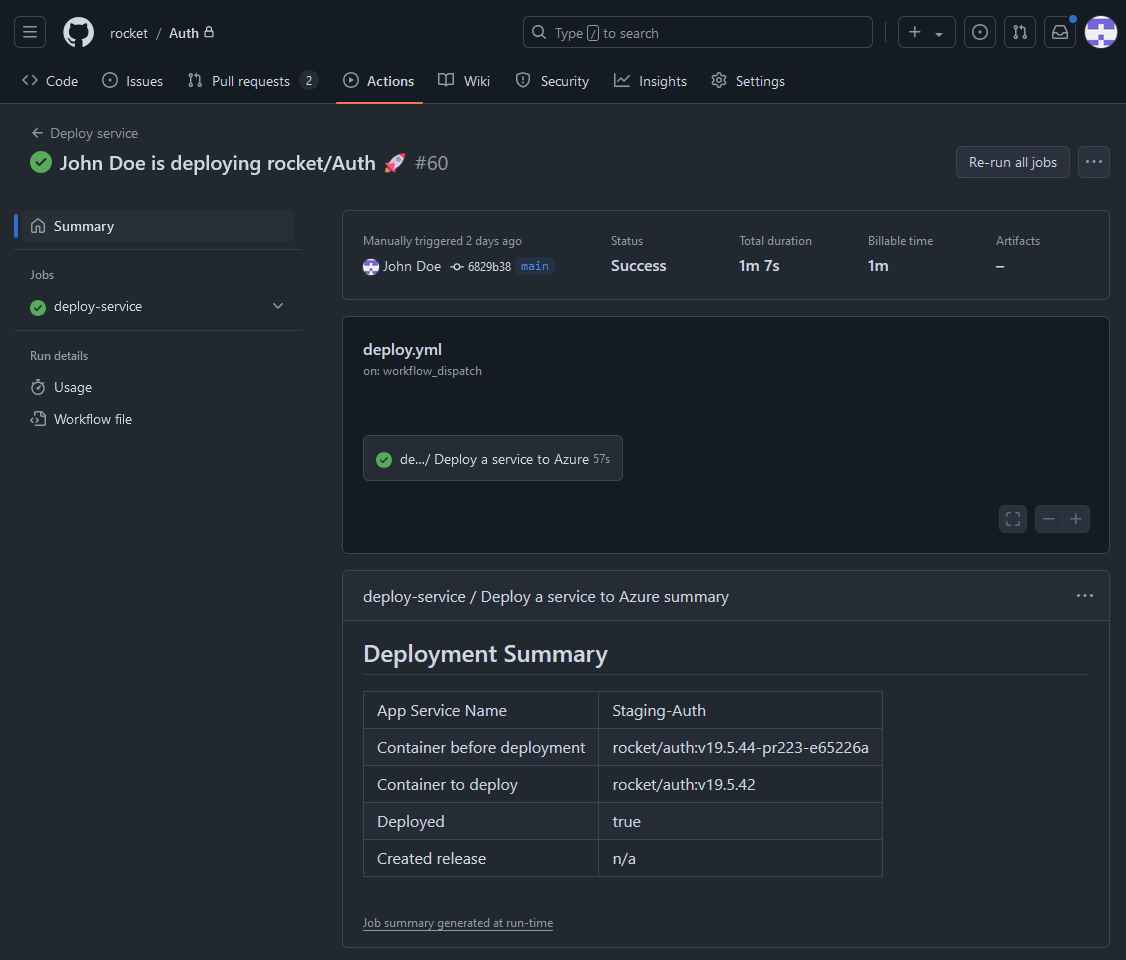Image resolution: width=1126 pixels, height=960 pixels.
Task: Switch to the Code tab
Action: 50,81
